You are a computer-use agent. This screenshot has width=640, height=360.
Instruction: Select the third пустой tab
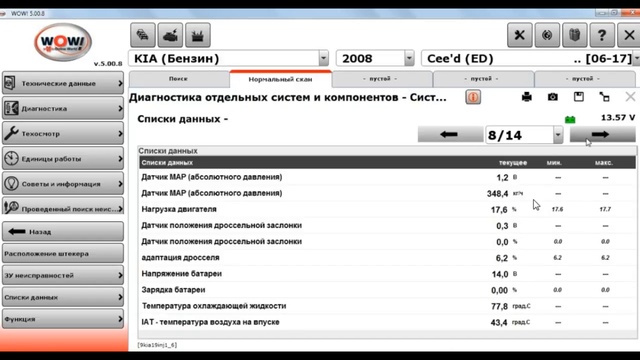click(x=584, y=79)
